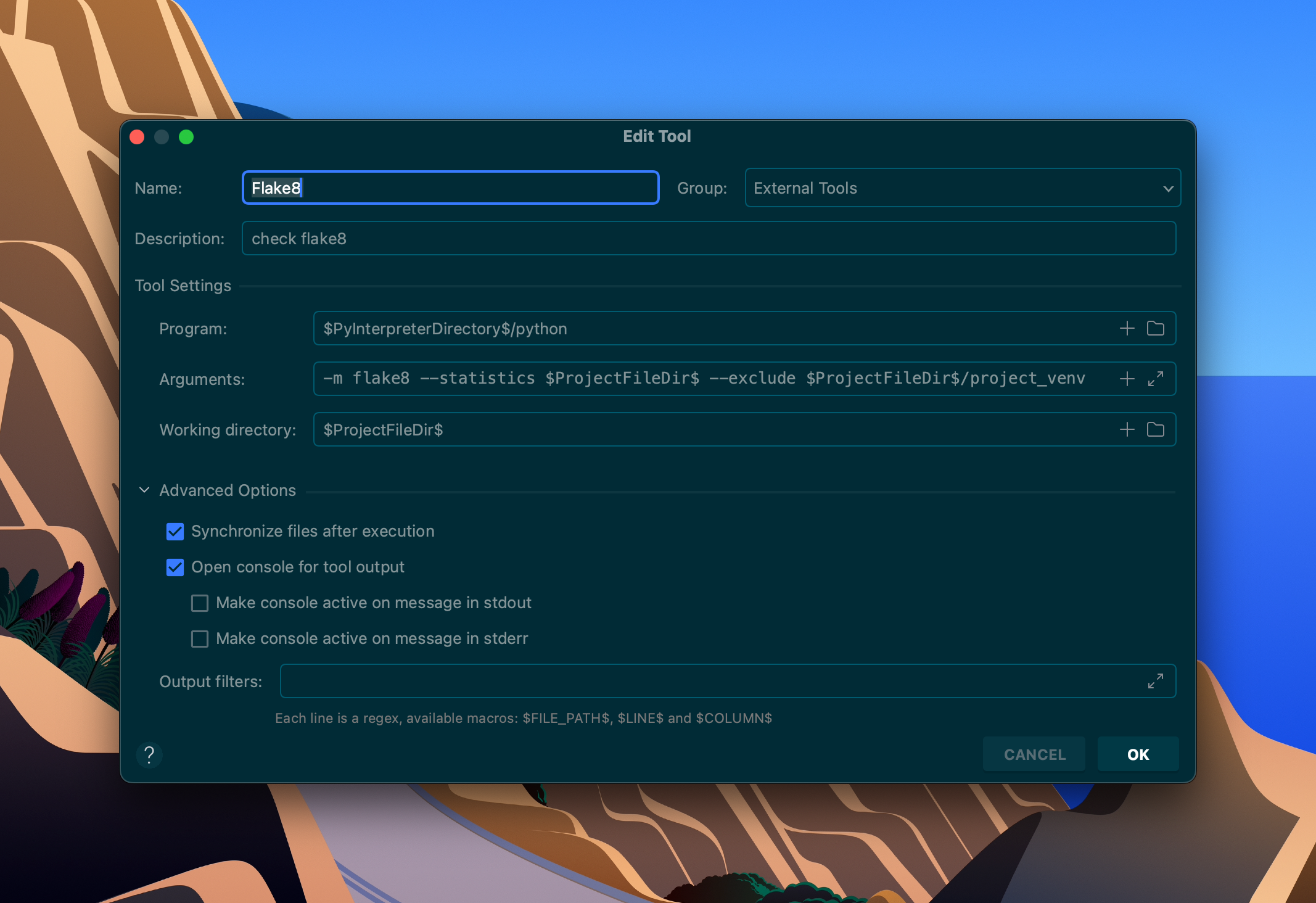
Task: Open the Group dropdown External Tools
Action: pyautogui.click(x=962, y=188)
